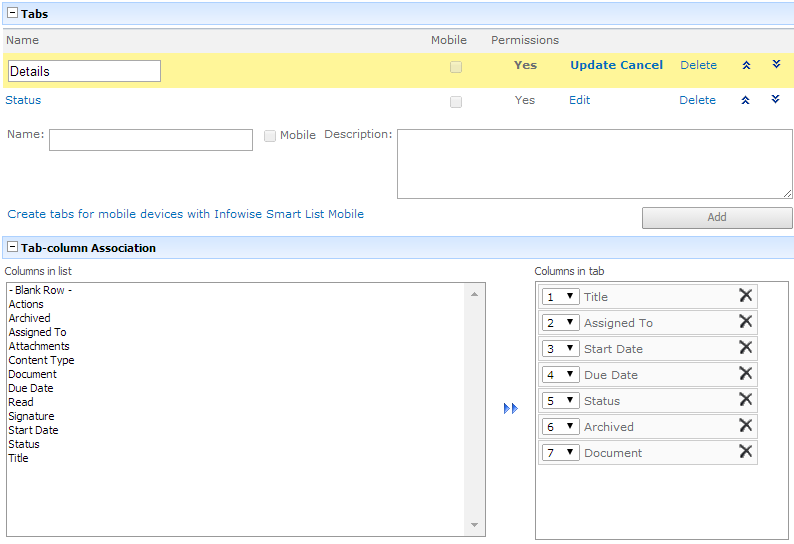This screenshot has width=794, height=544.
Task: Open order dropdown for Due Date
Action: [561, 374]
